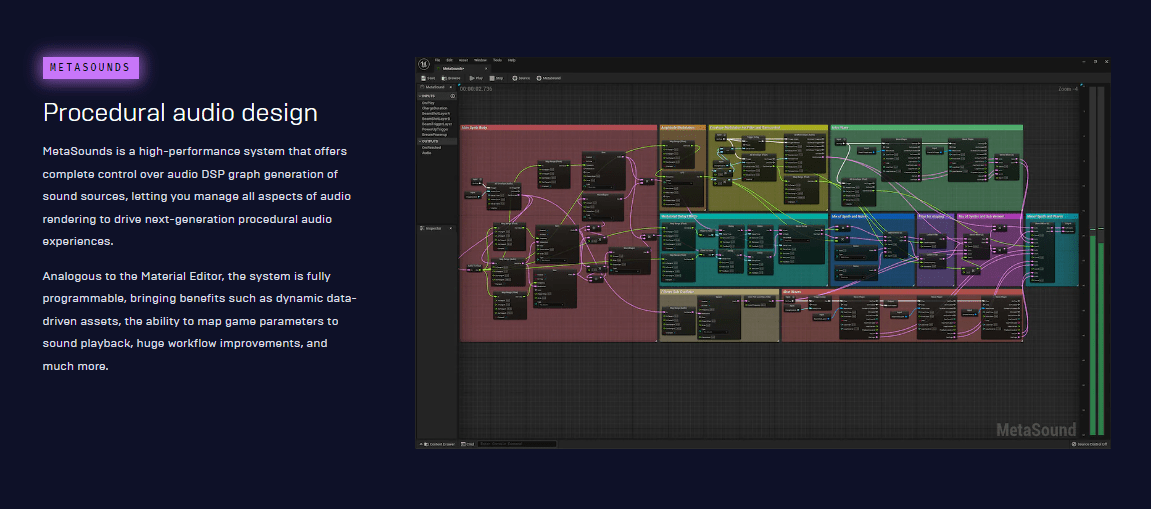Click the Stop button in toolbar

(496, 78)
